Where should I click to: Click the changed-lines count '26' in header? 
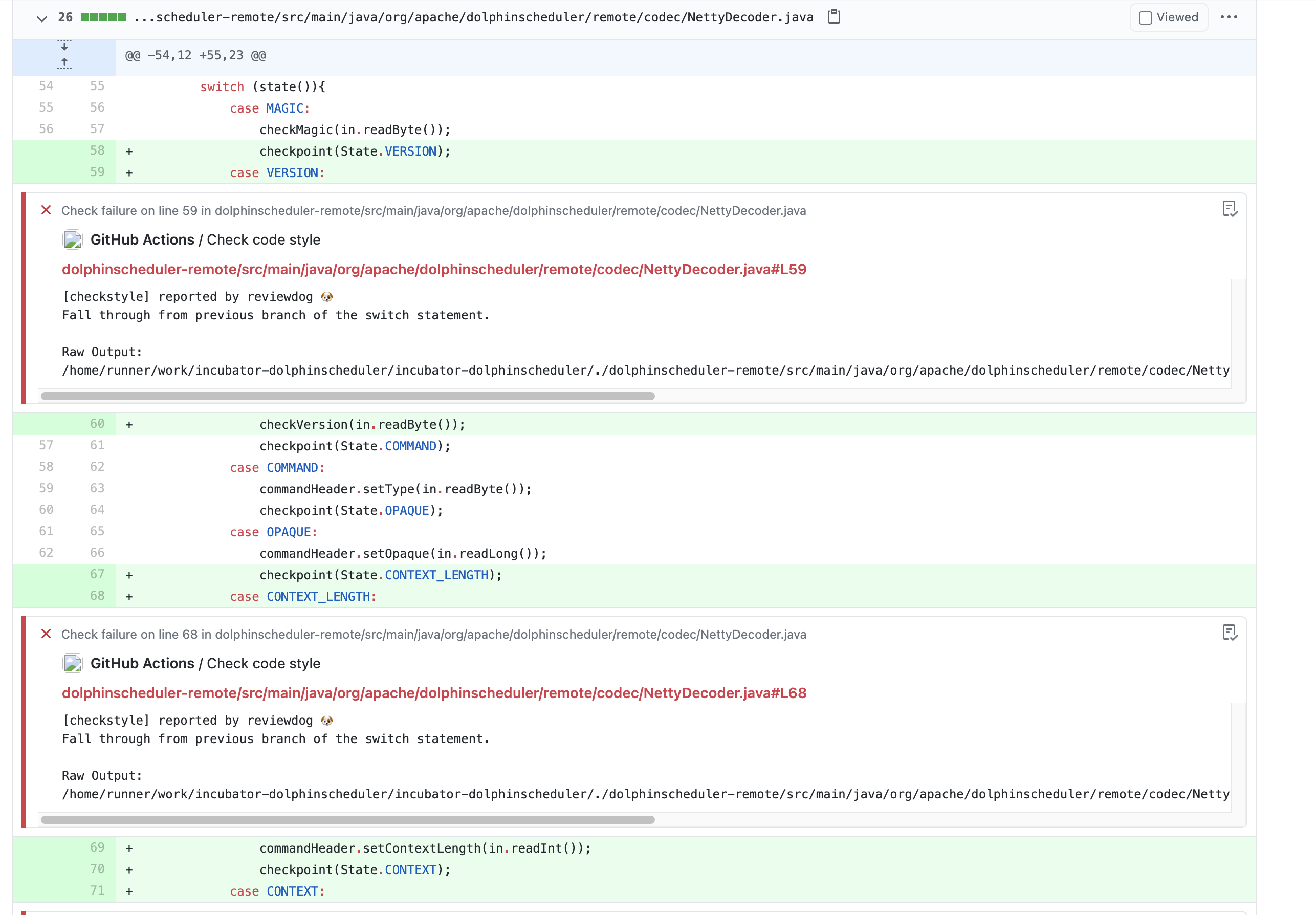click(x=65, y=17)
